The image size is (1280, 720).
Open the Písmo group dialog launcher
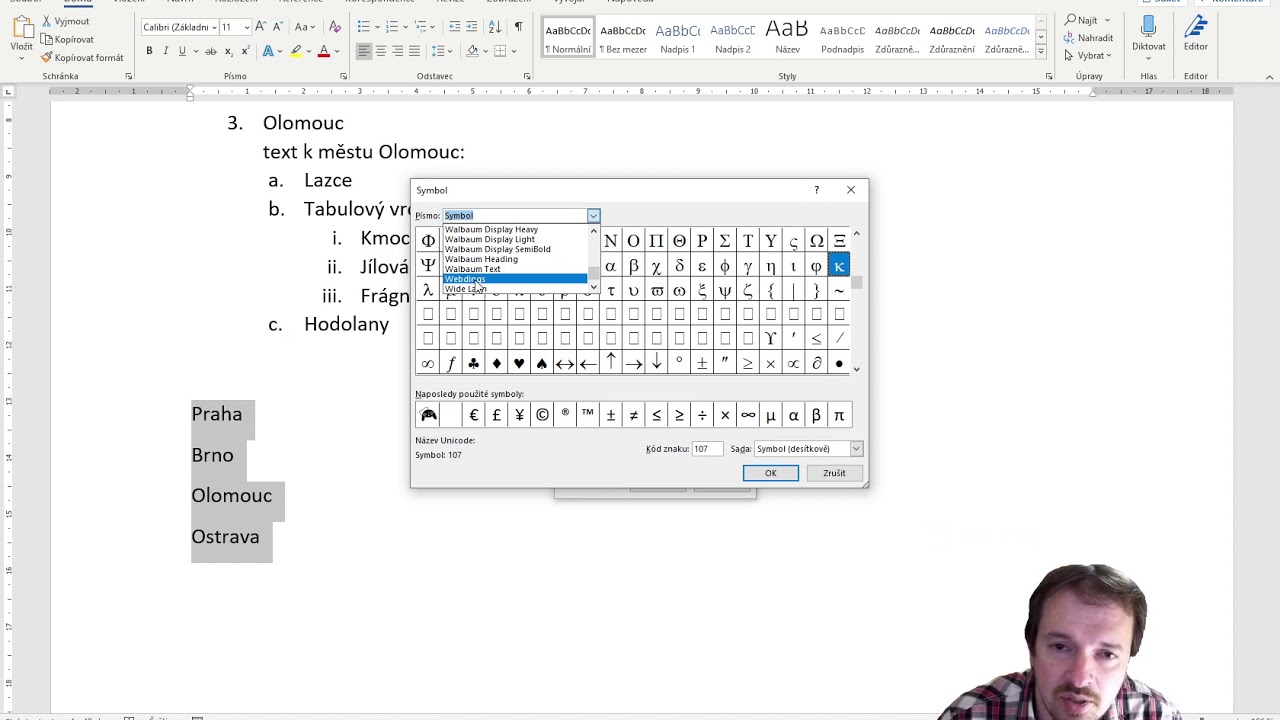click(343, 76)
